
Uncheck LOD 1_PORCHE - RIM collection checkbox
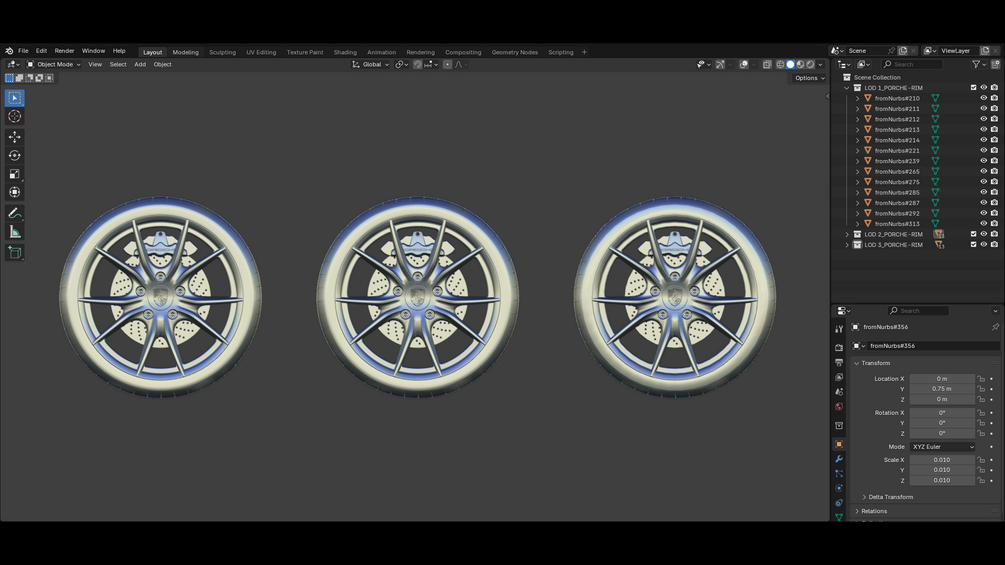[973, 88]
